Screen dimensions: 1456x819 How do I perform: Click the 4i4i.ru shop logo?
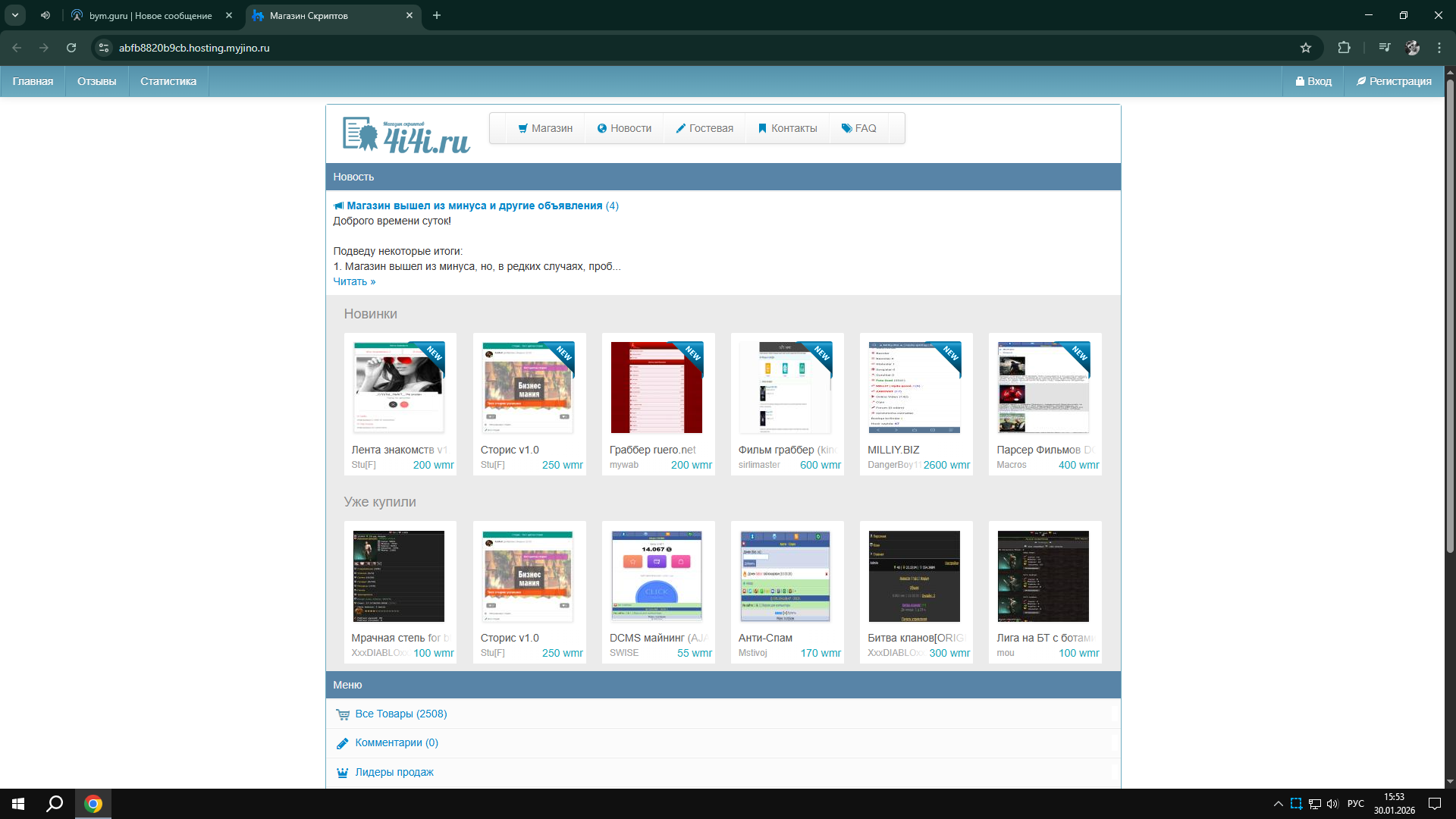[x=406, y=135]
